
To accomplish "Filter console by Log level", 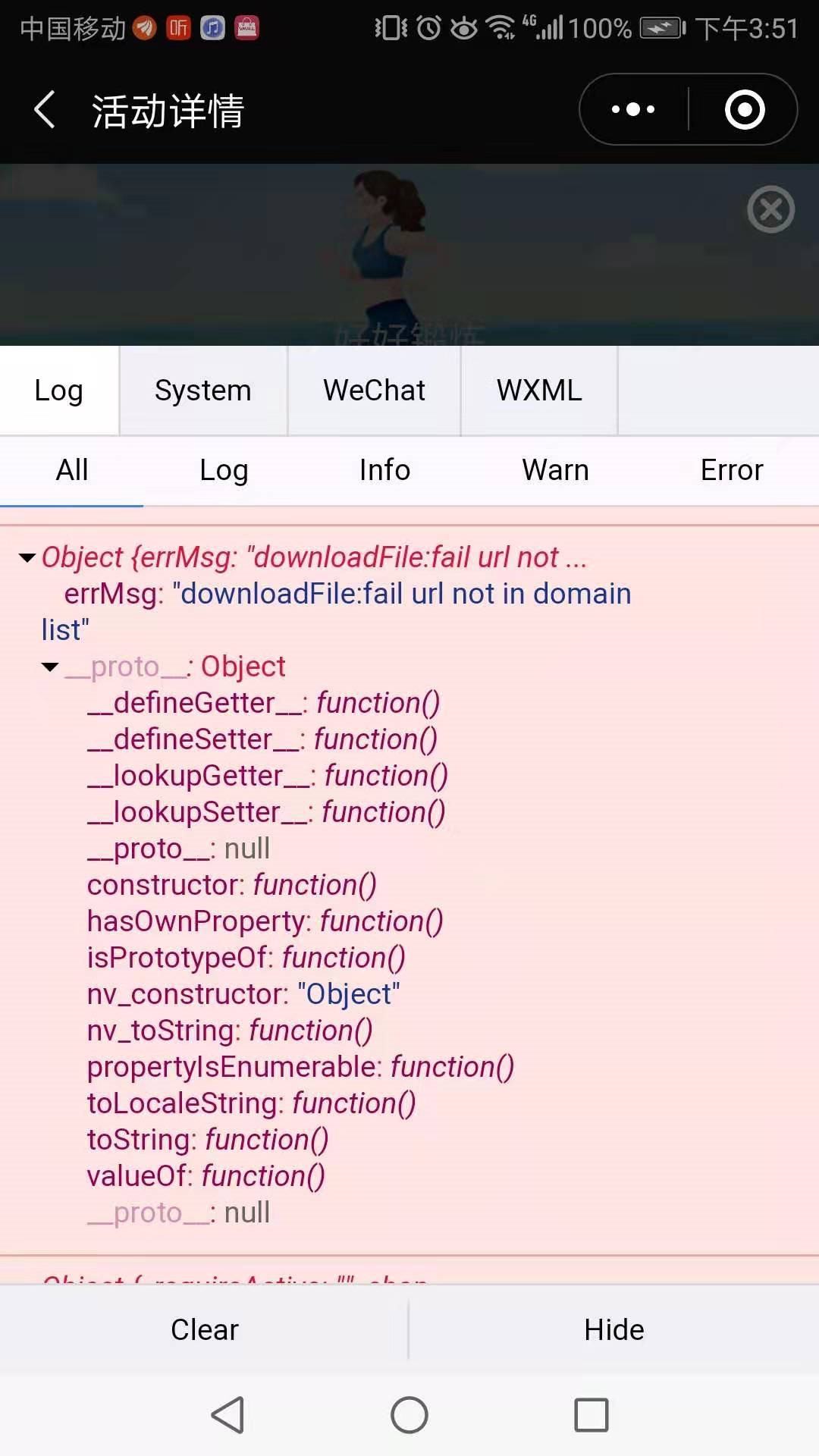I will tap(224, 470).
